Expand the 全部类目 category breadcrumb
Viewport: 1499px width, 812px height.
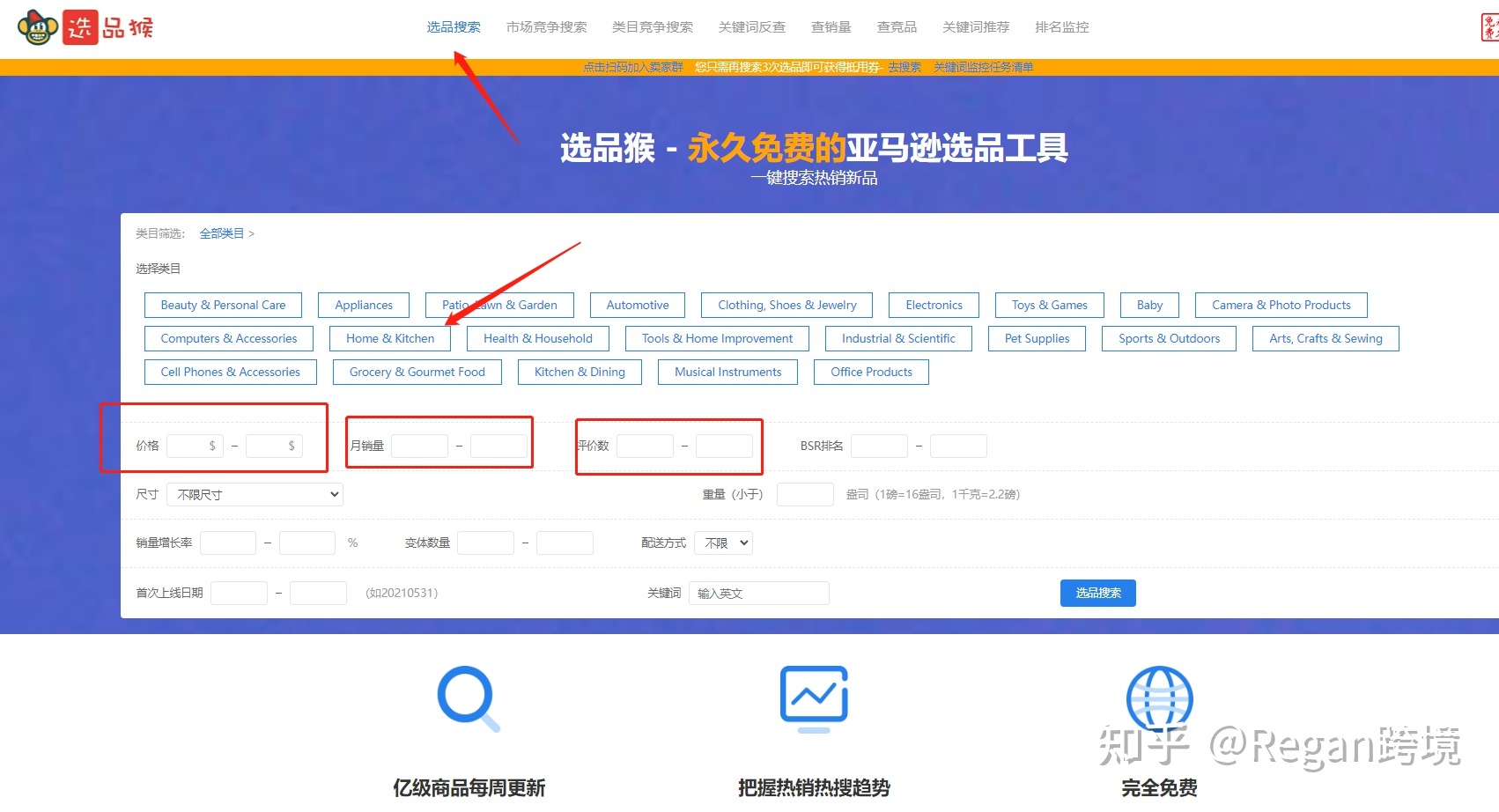(x=222, y=233)
